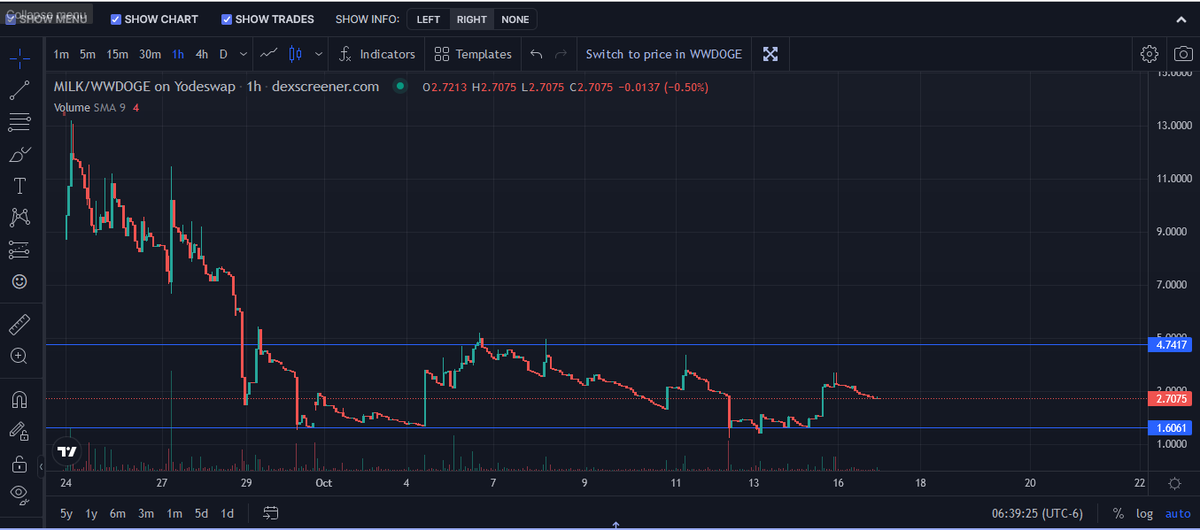Switch to 5m interval
Viewport: 1200px width, 530px height.
[88, 54]
